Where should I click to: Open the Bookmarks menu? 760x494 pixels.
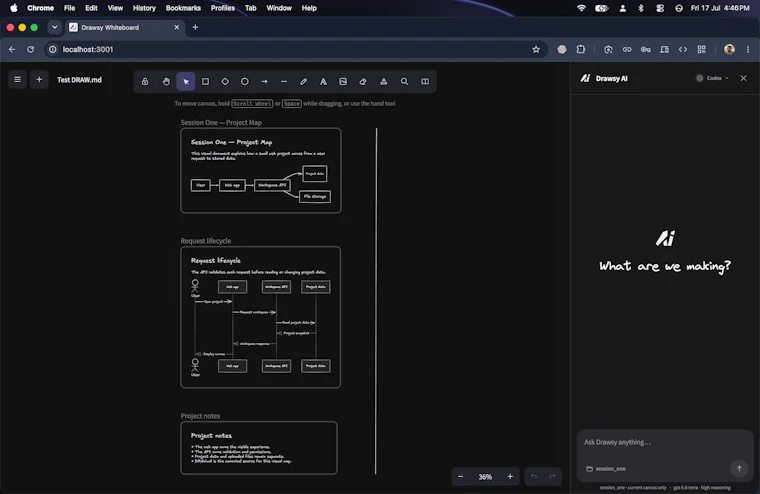(183, 8)
